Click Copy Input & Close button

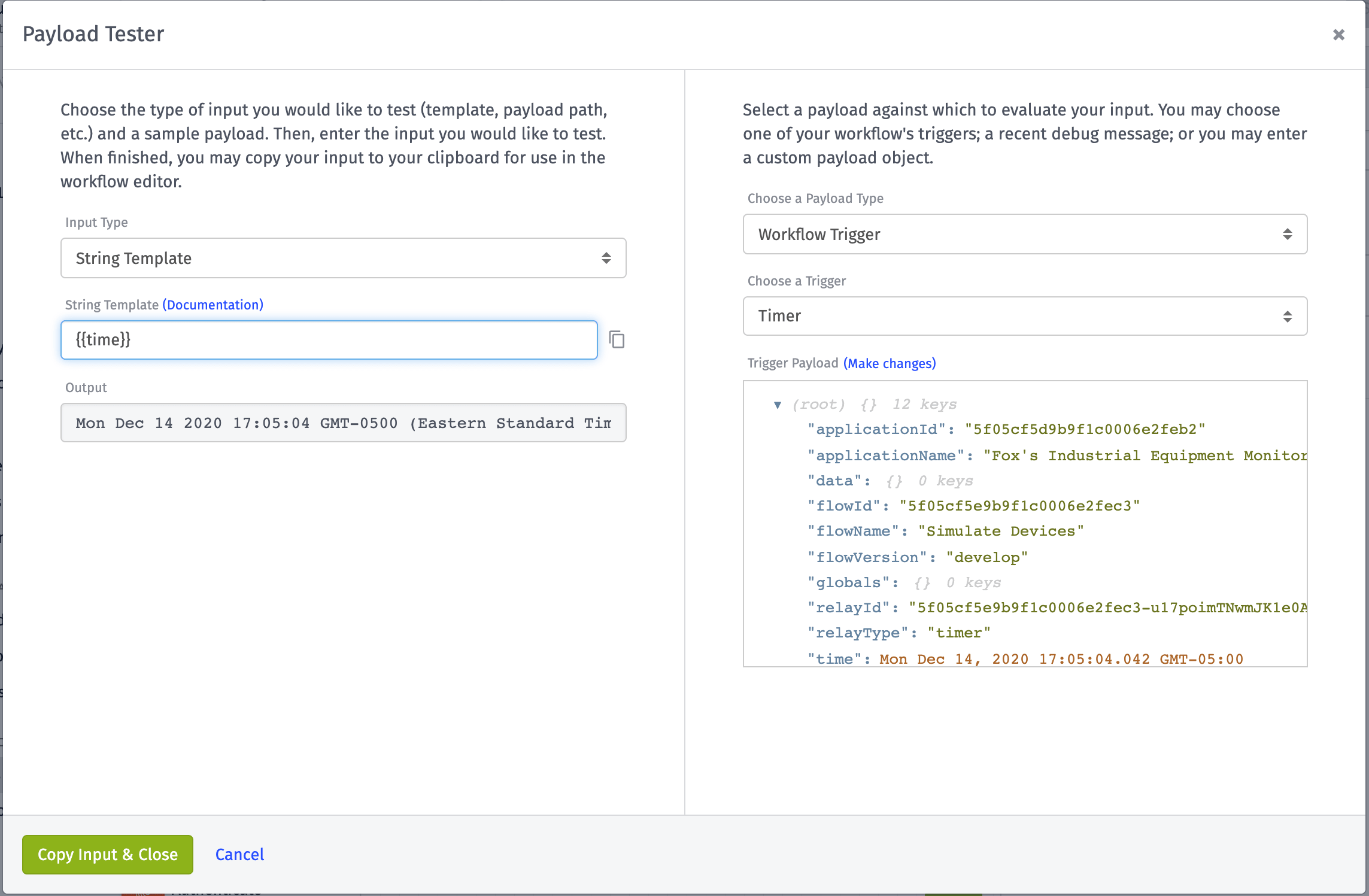point(108,854)
